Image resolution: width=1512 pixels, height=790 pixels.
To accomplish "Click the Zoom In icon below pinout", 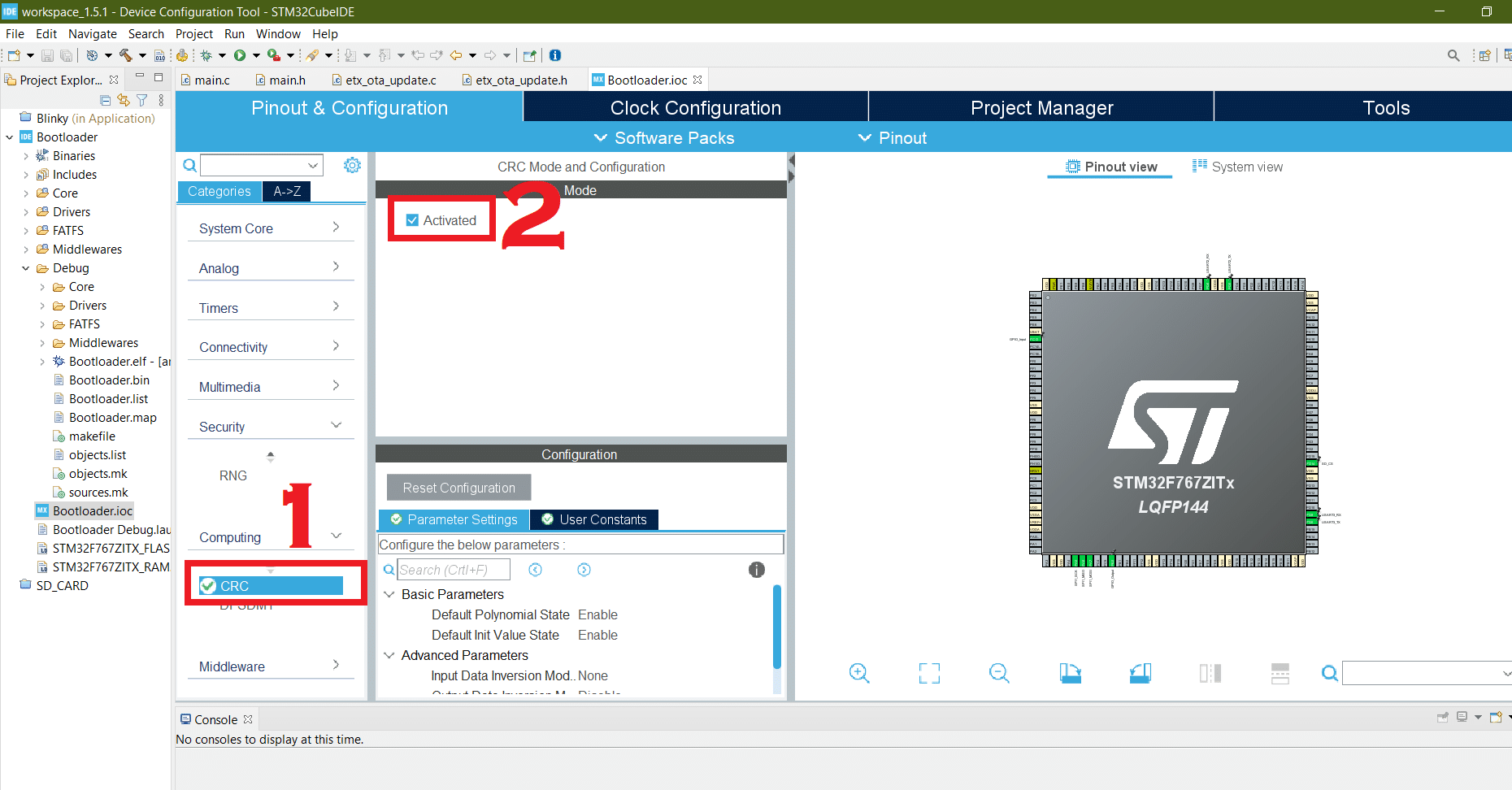I will click(x=859, y=673).
